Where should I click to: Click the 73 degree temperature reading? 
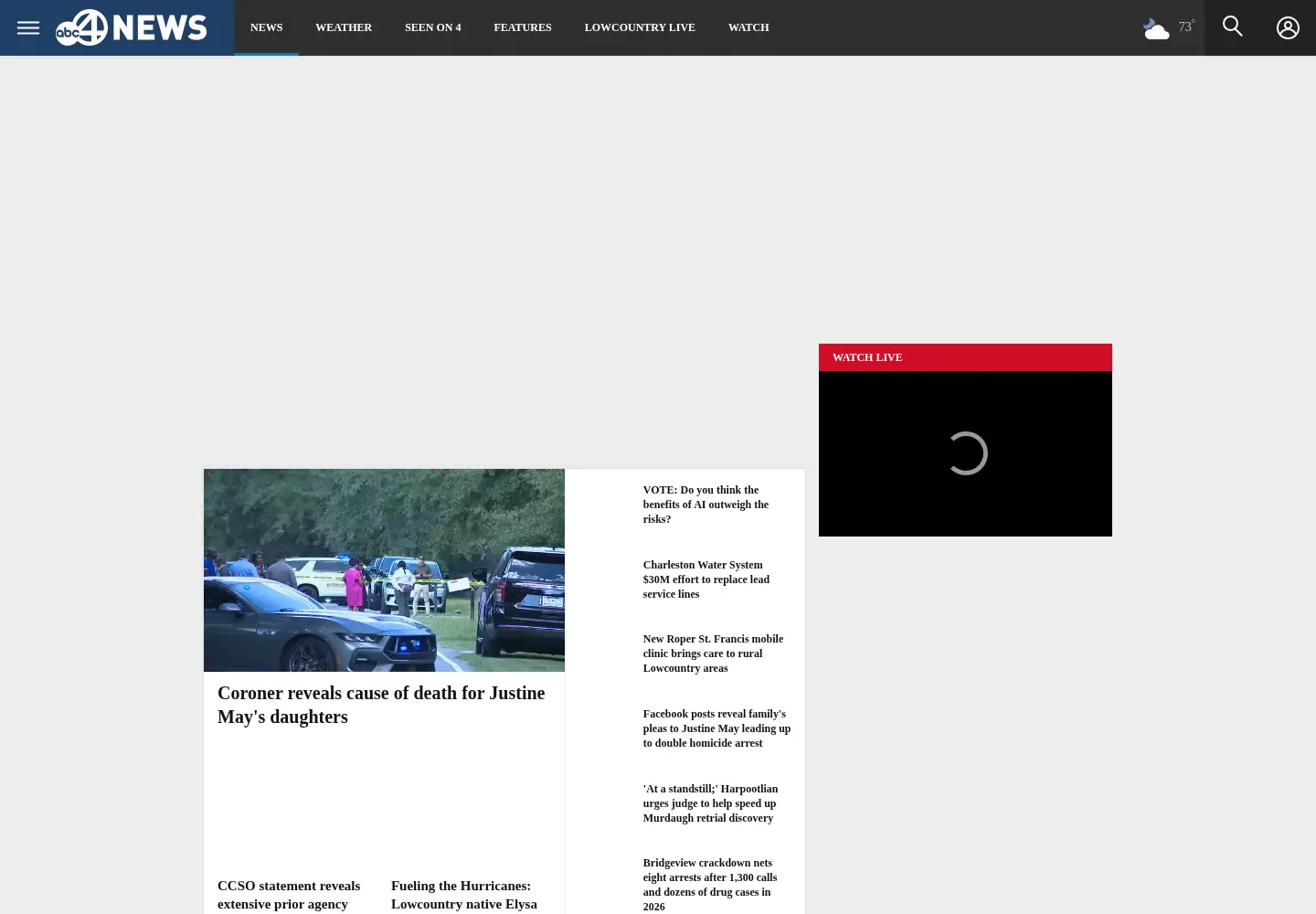pyautogui.click(x=1186, y=27)
